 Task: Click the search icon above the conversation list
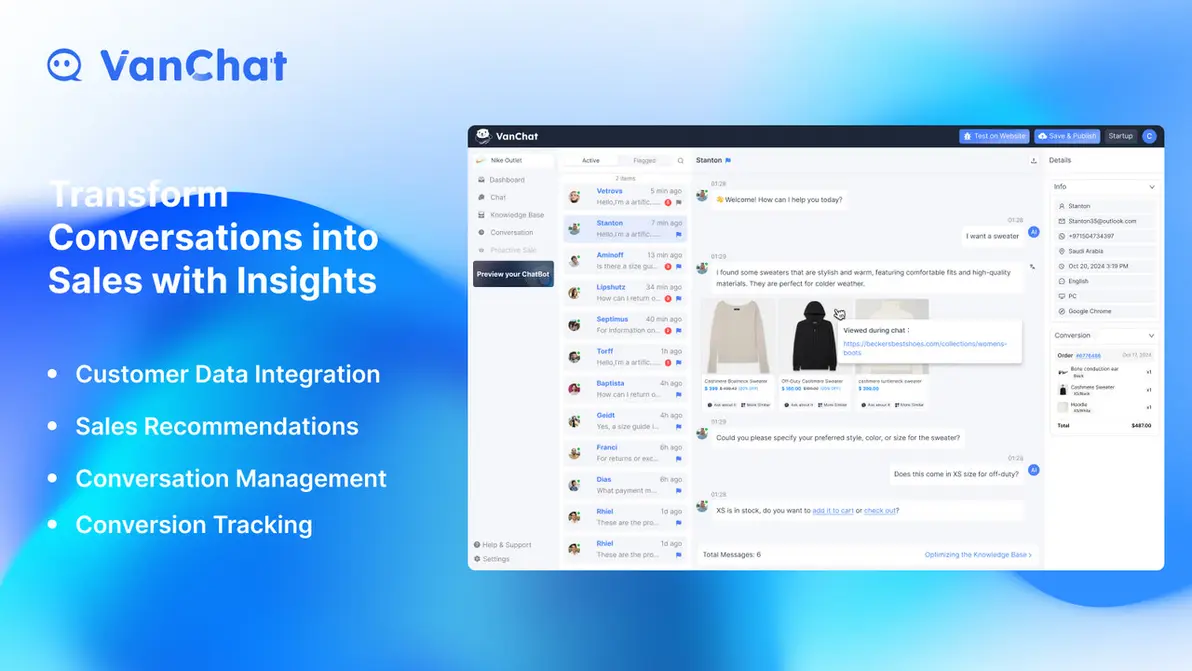(679, 160)
